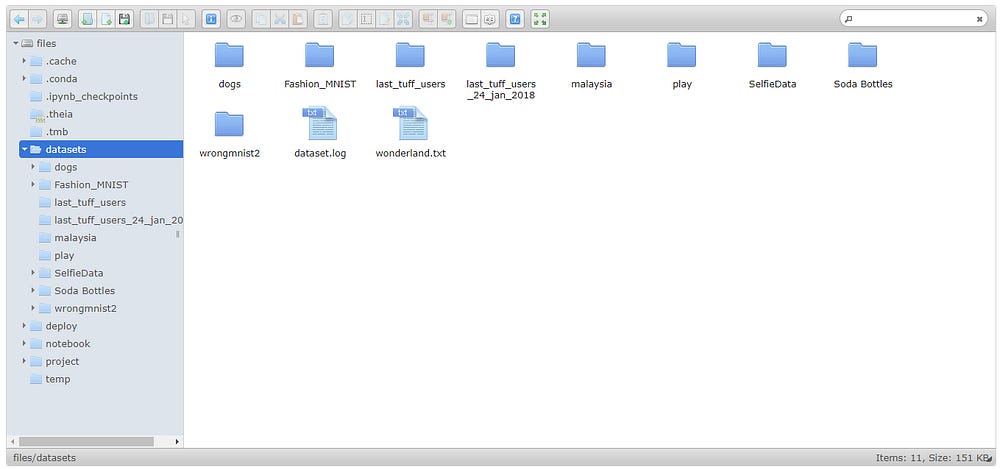Select .ipynb_checkpoints in the sidebar tree
Screen dimensions: 1000x469
point(91,96)
